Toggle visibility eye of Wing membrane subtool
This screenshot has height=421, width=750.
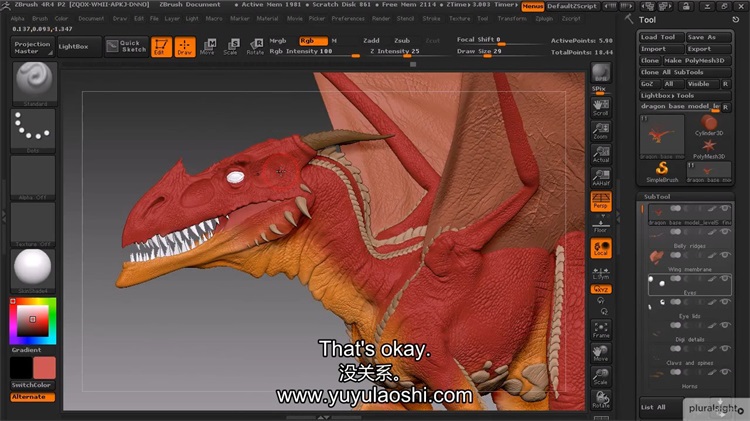[726, 255]
